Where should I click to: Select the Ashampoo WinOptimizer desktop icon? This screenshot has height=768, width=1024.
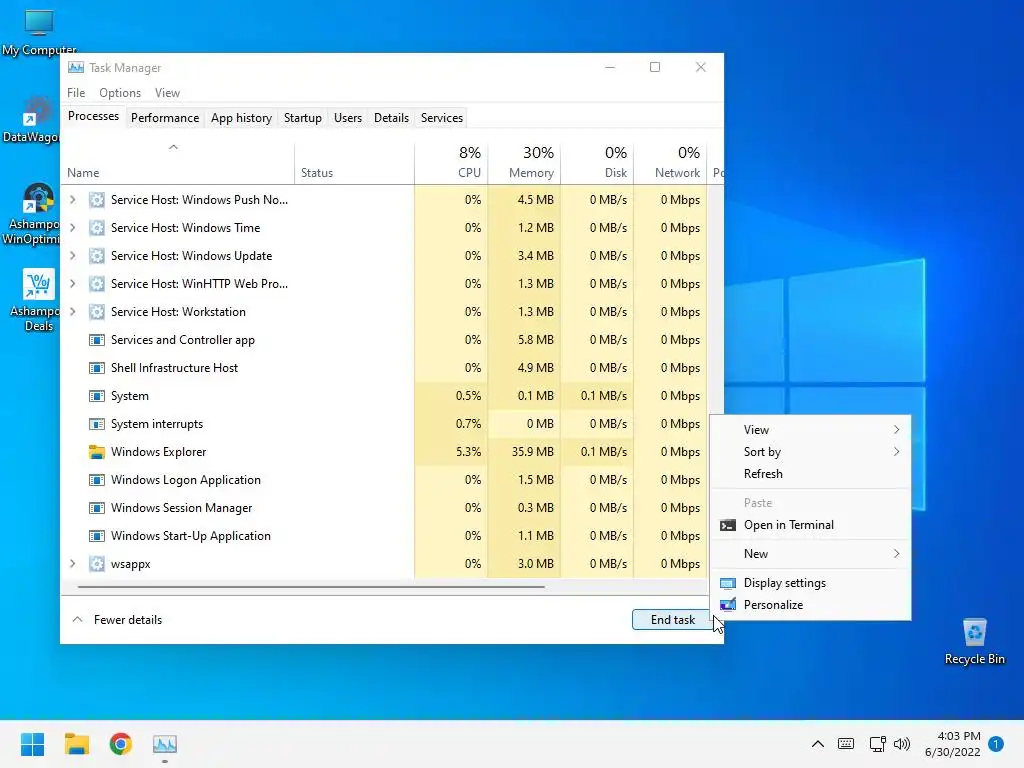tap(33, 214)
